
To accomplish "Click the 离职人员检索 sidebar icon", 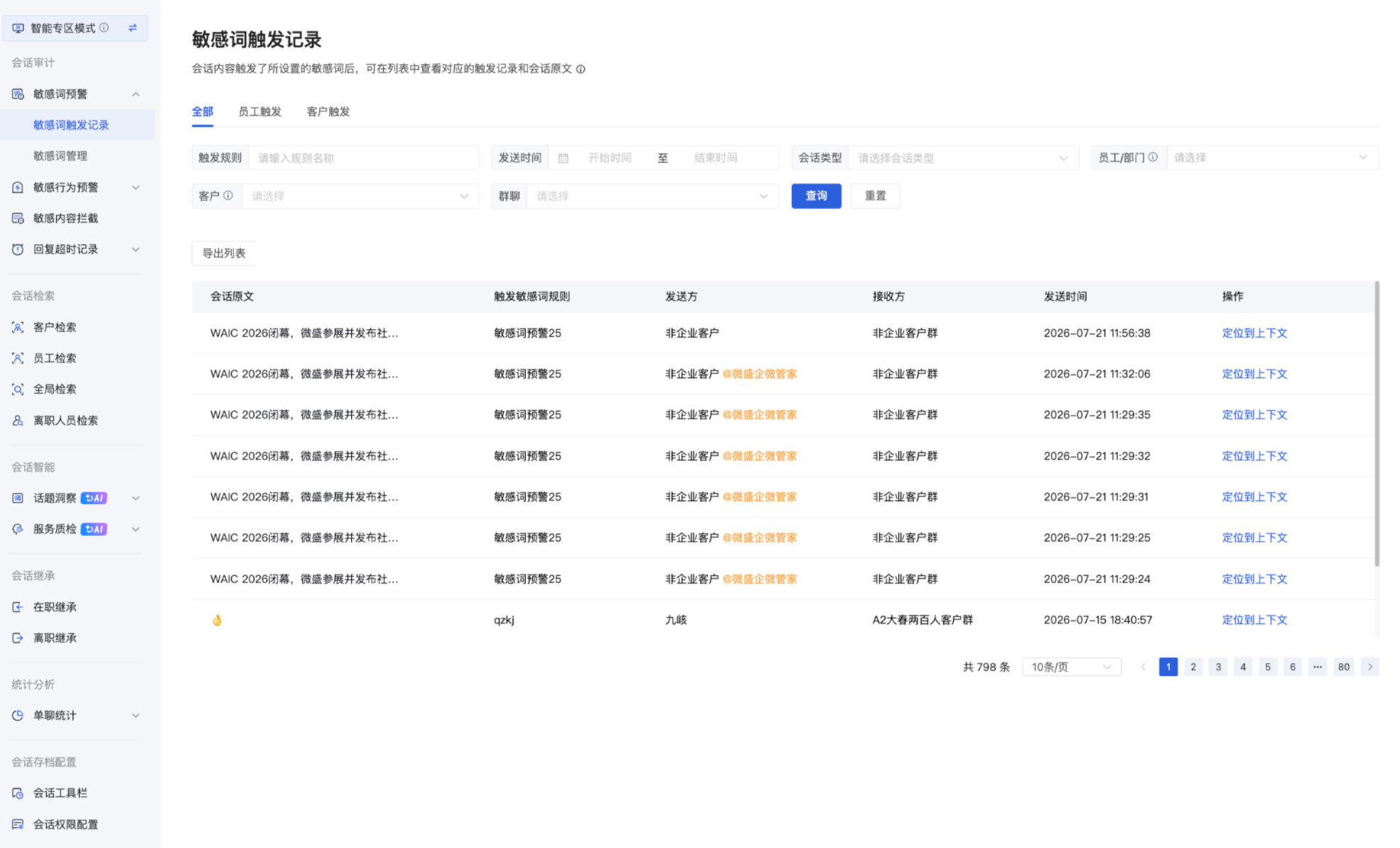I will (x=18, y=420).
